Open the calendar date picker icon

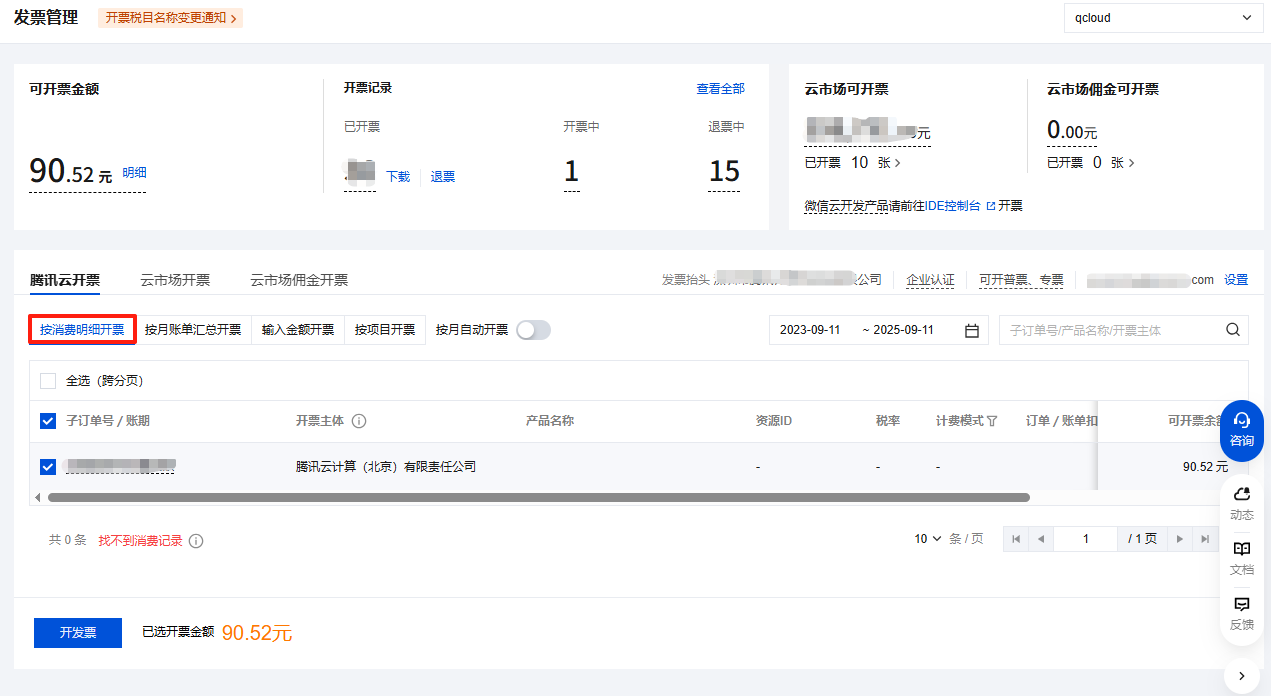971,331
